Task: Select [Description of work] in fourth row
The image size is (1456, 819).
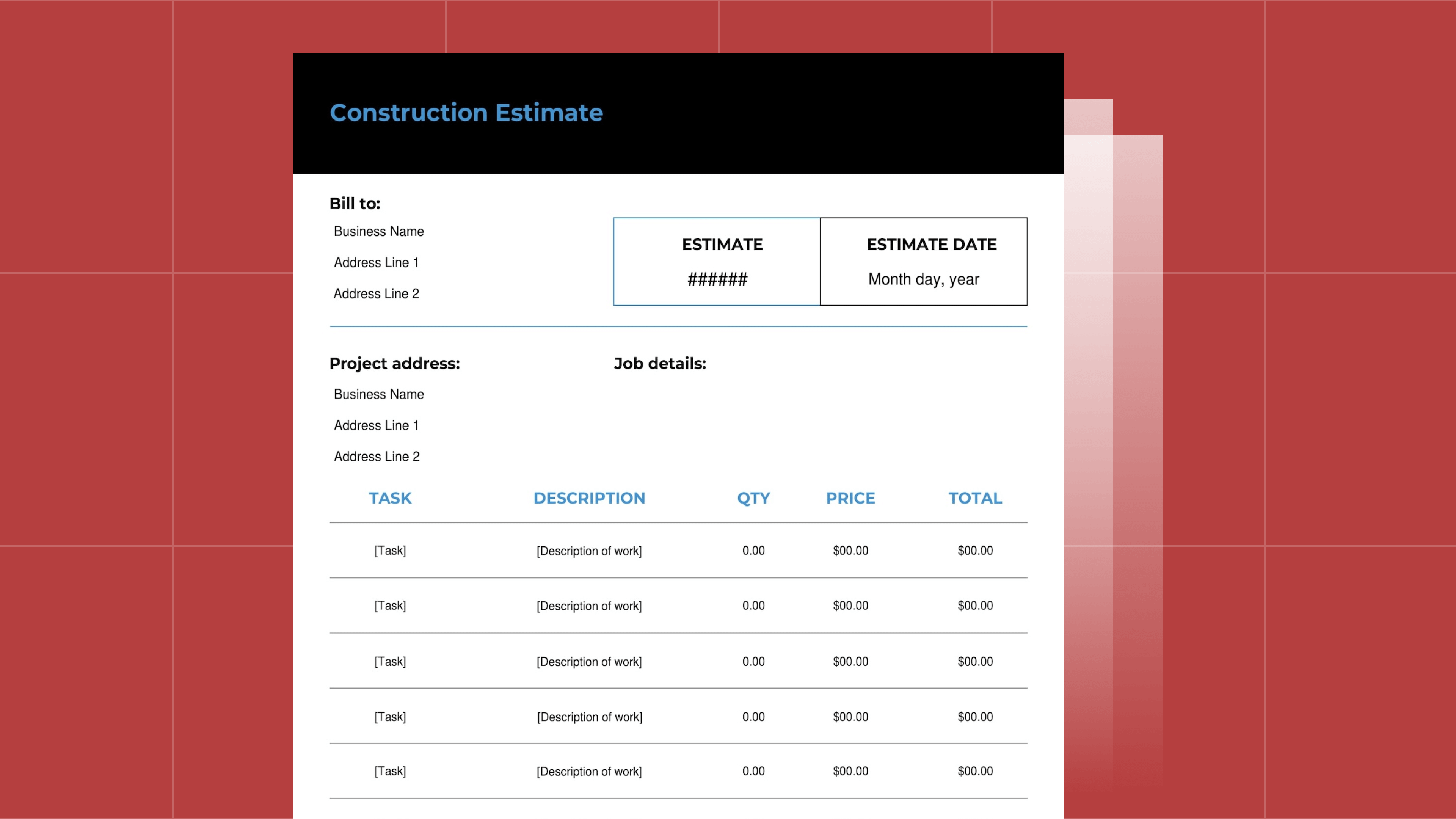Action: [590, 717]
